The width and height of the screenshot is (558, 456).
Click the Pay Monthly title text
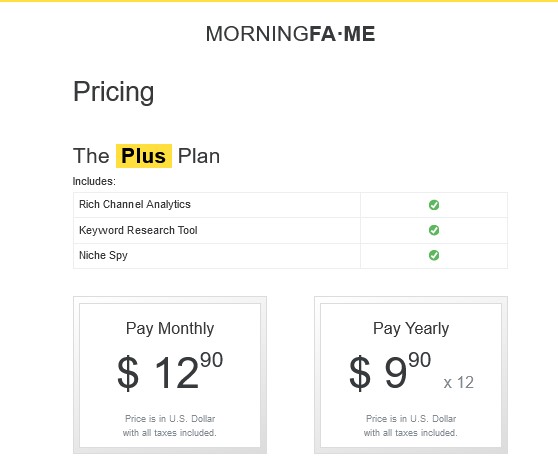coord(170,329)
